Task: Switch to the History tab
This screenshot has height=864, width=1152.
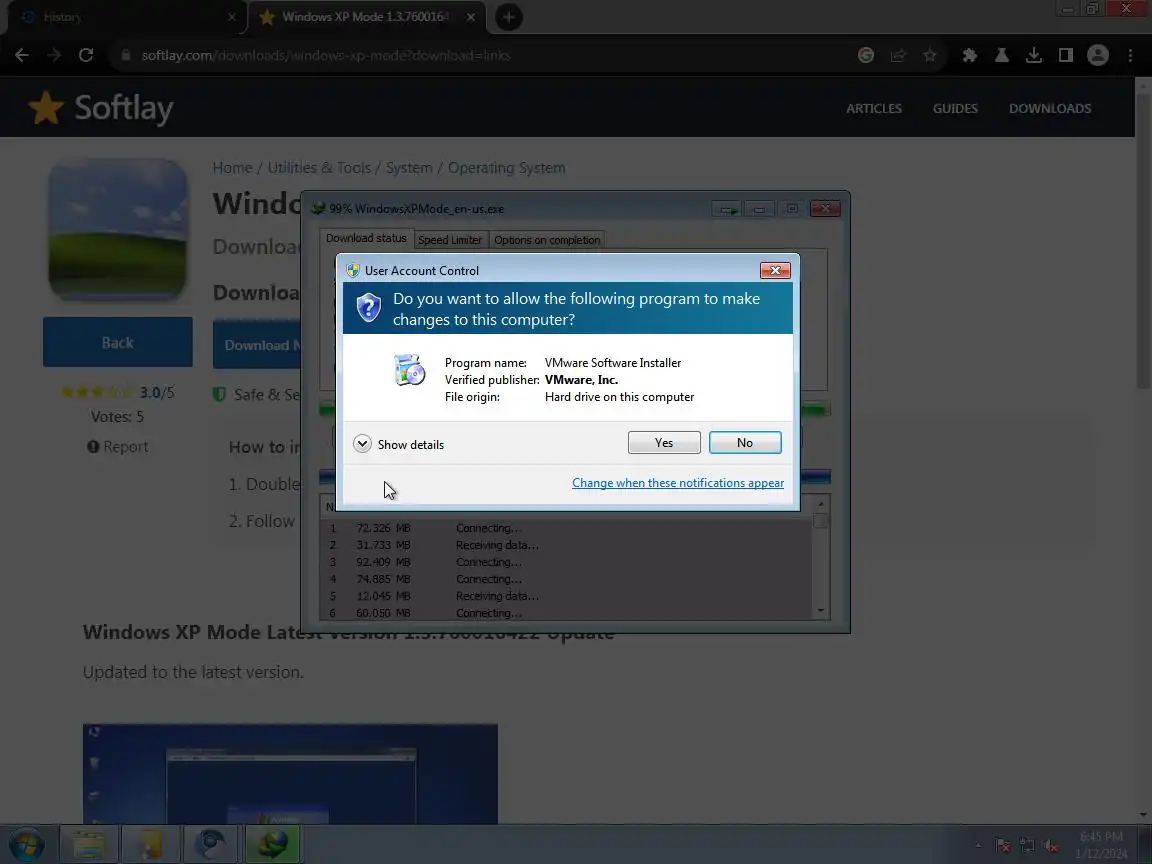Action: (x=125, y=17)
